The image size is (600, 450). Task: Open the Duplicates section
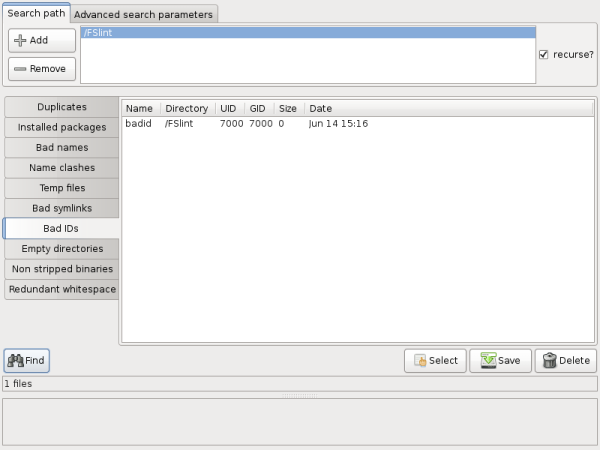[x=62, y=107]
